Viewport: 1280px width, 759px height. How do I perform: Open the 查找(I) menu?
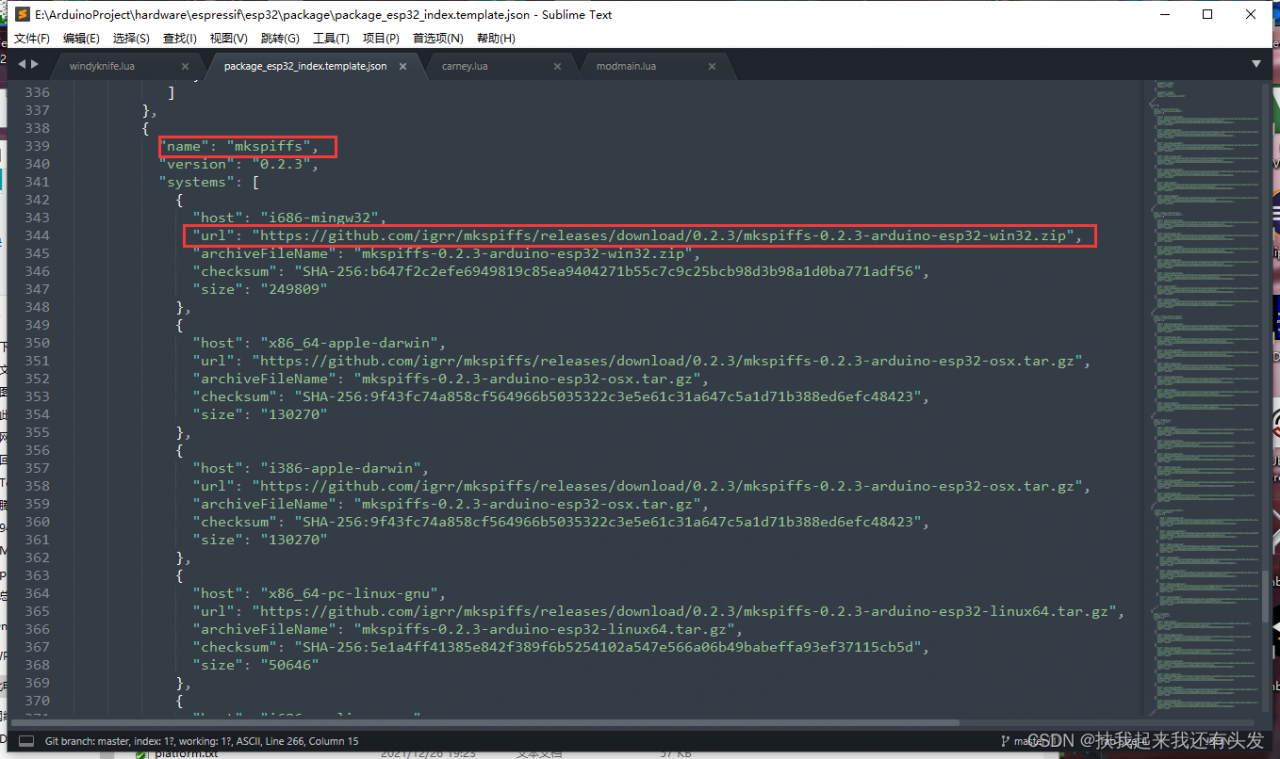180,38
